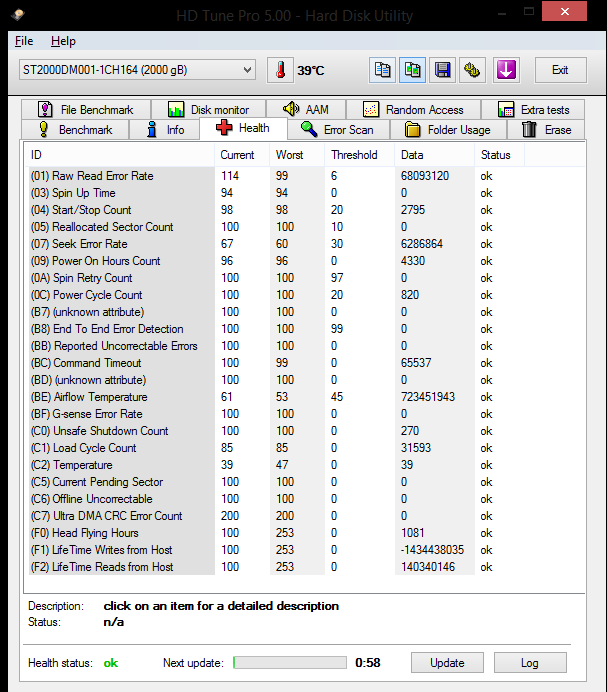
Task: Select the Health tab
Action: [x=243, y=128]
